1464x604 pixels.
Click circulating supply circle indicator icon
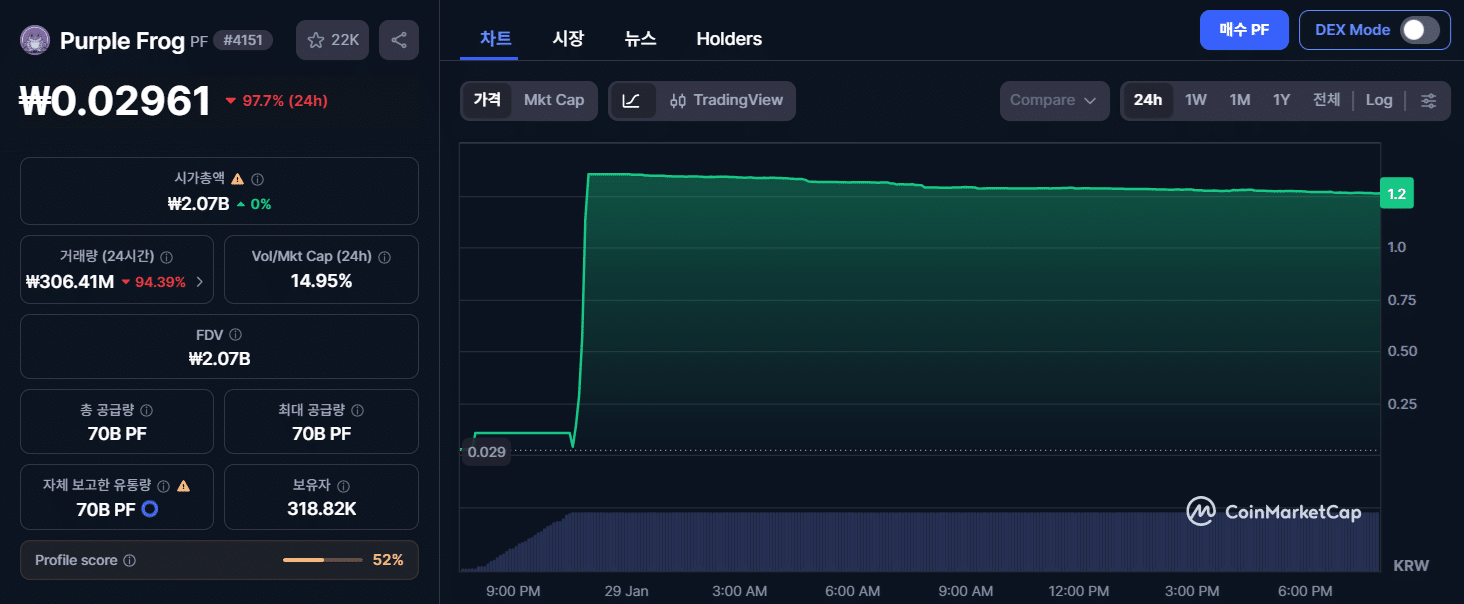150,509
